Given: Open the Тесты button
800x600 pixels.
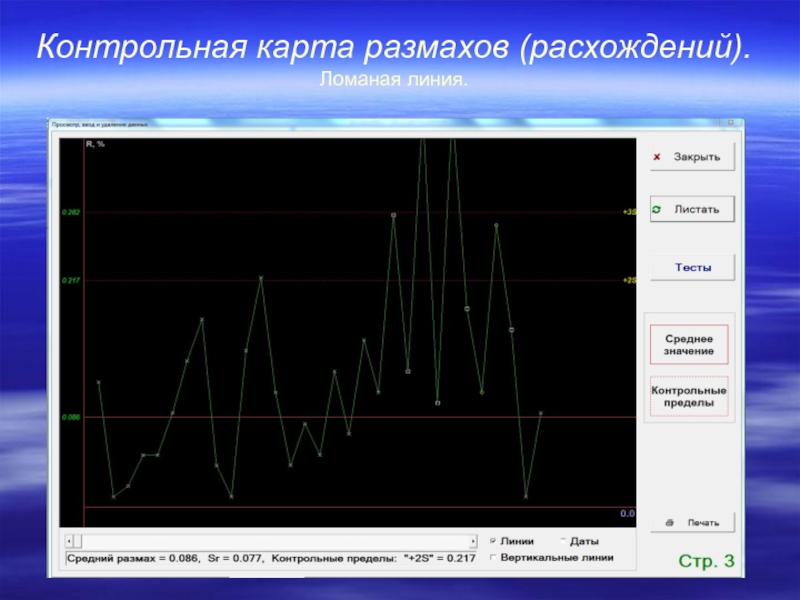Looking at the screenshot, I should pos(692,267).
